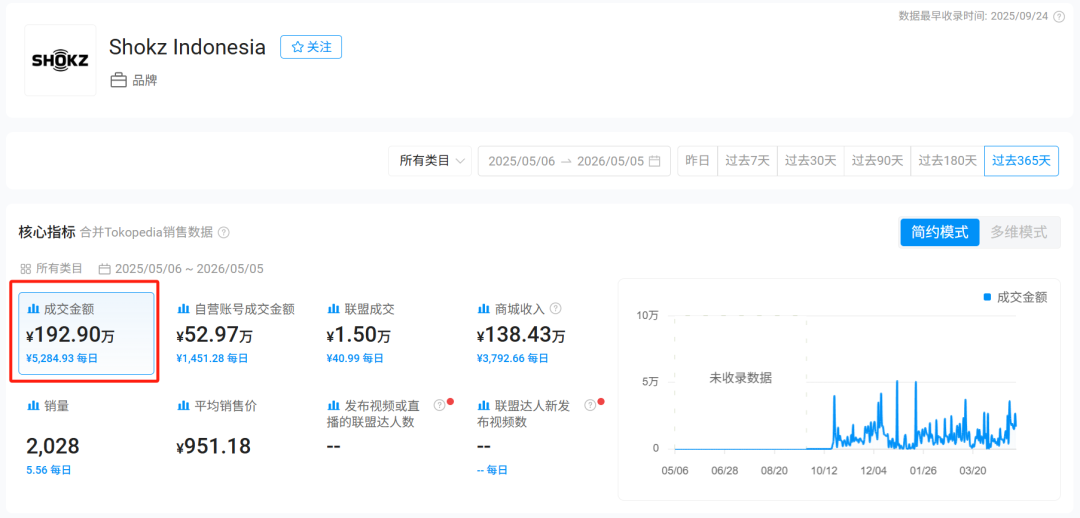Open help icon next to 商城收入
Screen dimensions: 1080x518
point(556,309)
